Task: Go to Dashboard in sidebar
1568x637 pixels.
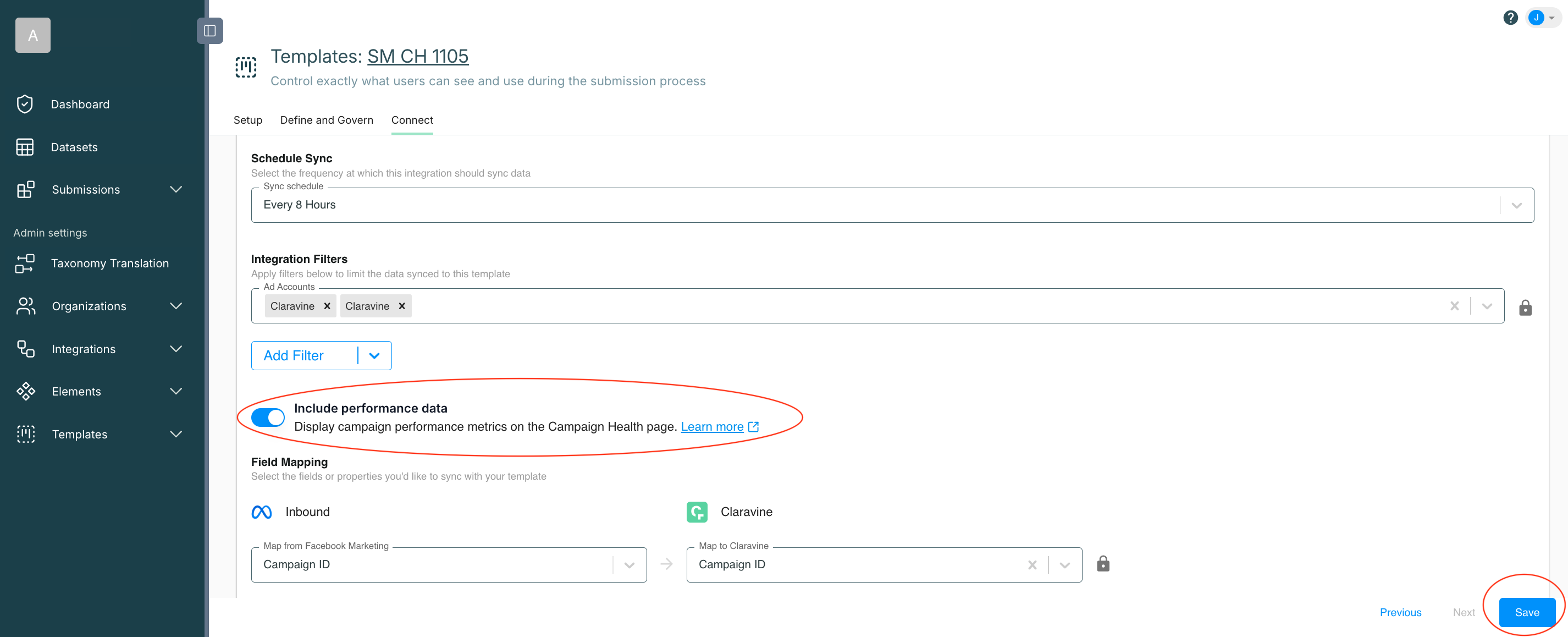Action: (x=80, y=104)
